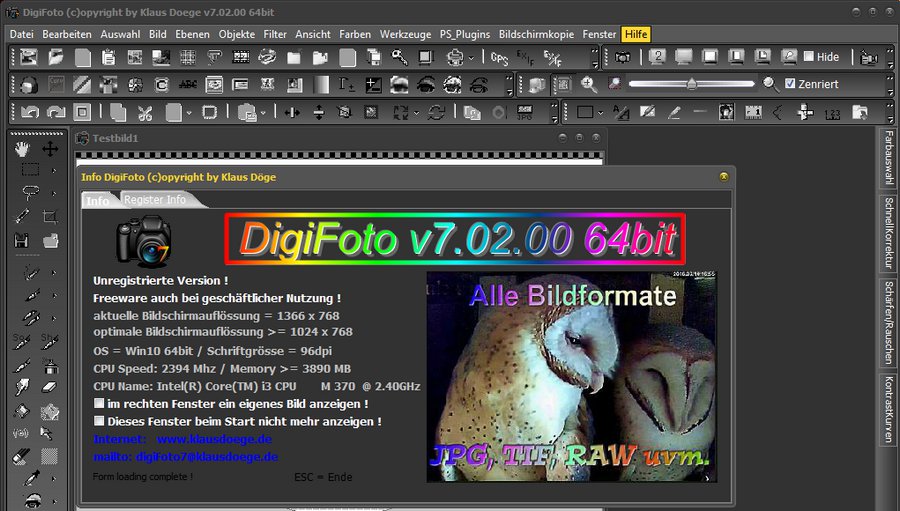
Task: Open the KontrastKurven side panel
Action: coord(888,409)
